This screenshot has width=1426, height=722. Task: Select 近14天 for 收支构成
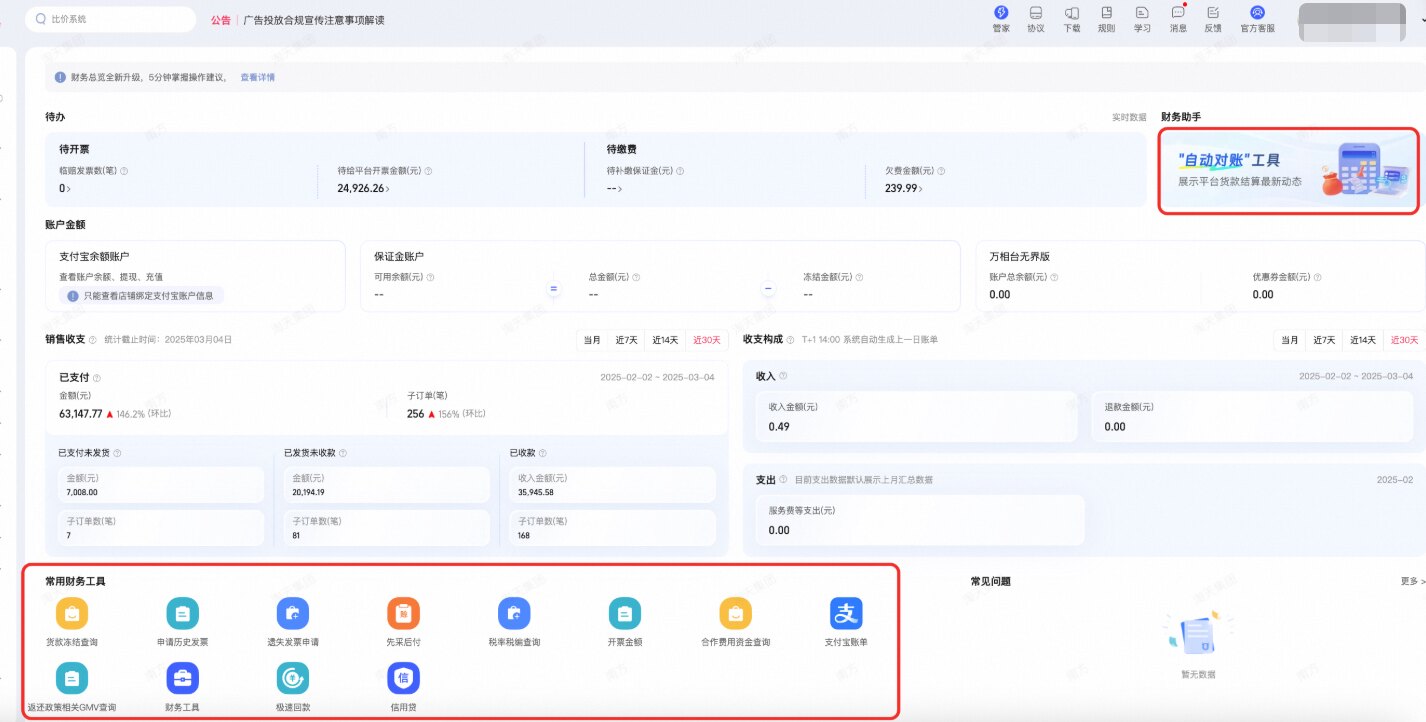1363,340
